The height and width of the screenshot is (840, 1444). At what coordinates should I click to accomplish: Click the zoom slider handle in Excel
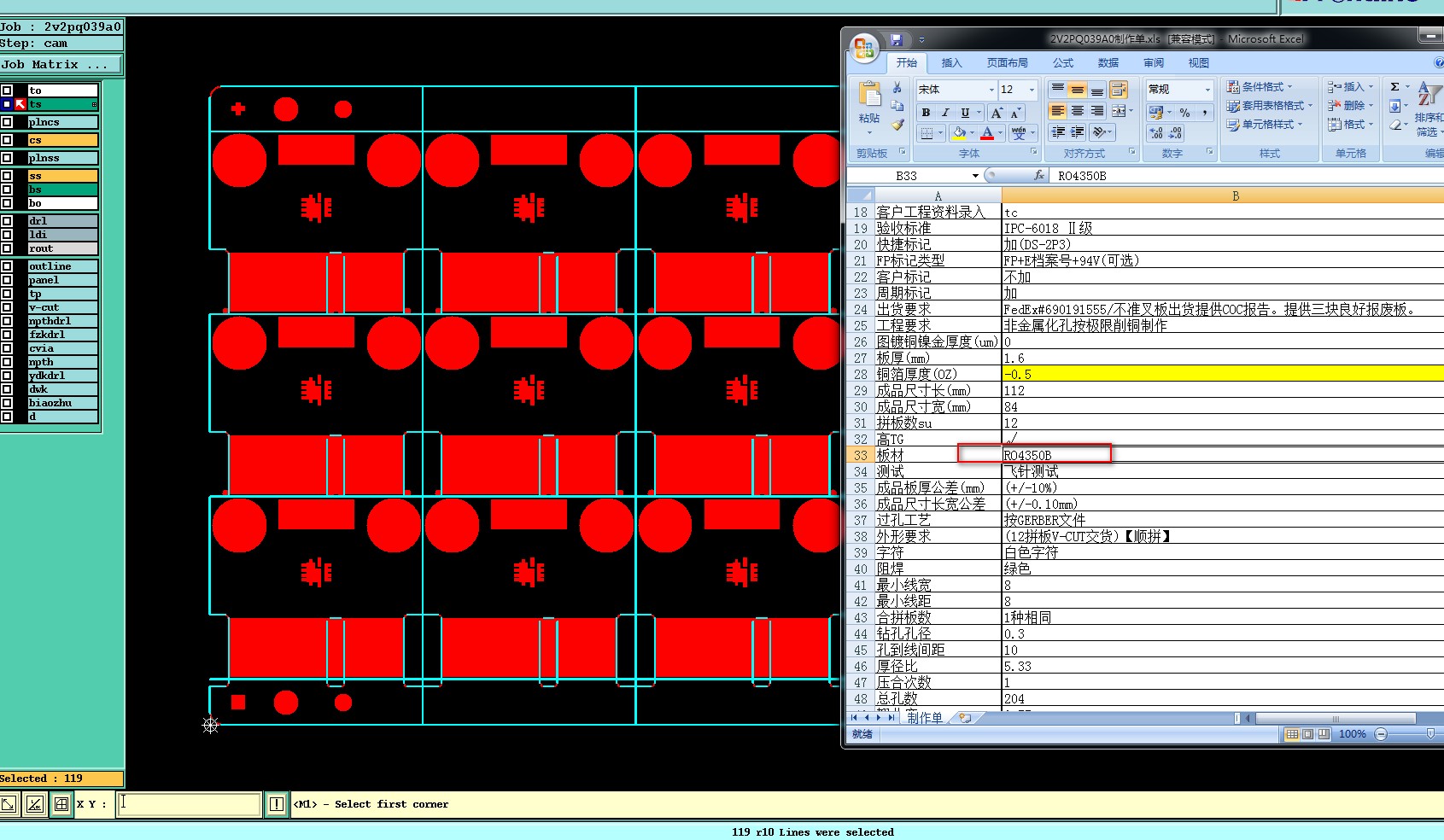click(1431, 734)
